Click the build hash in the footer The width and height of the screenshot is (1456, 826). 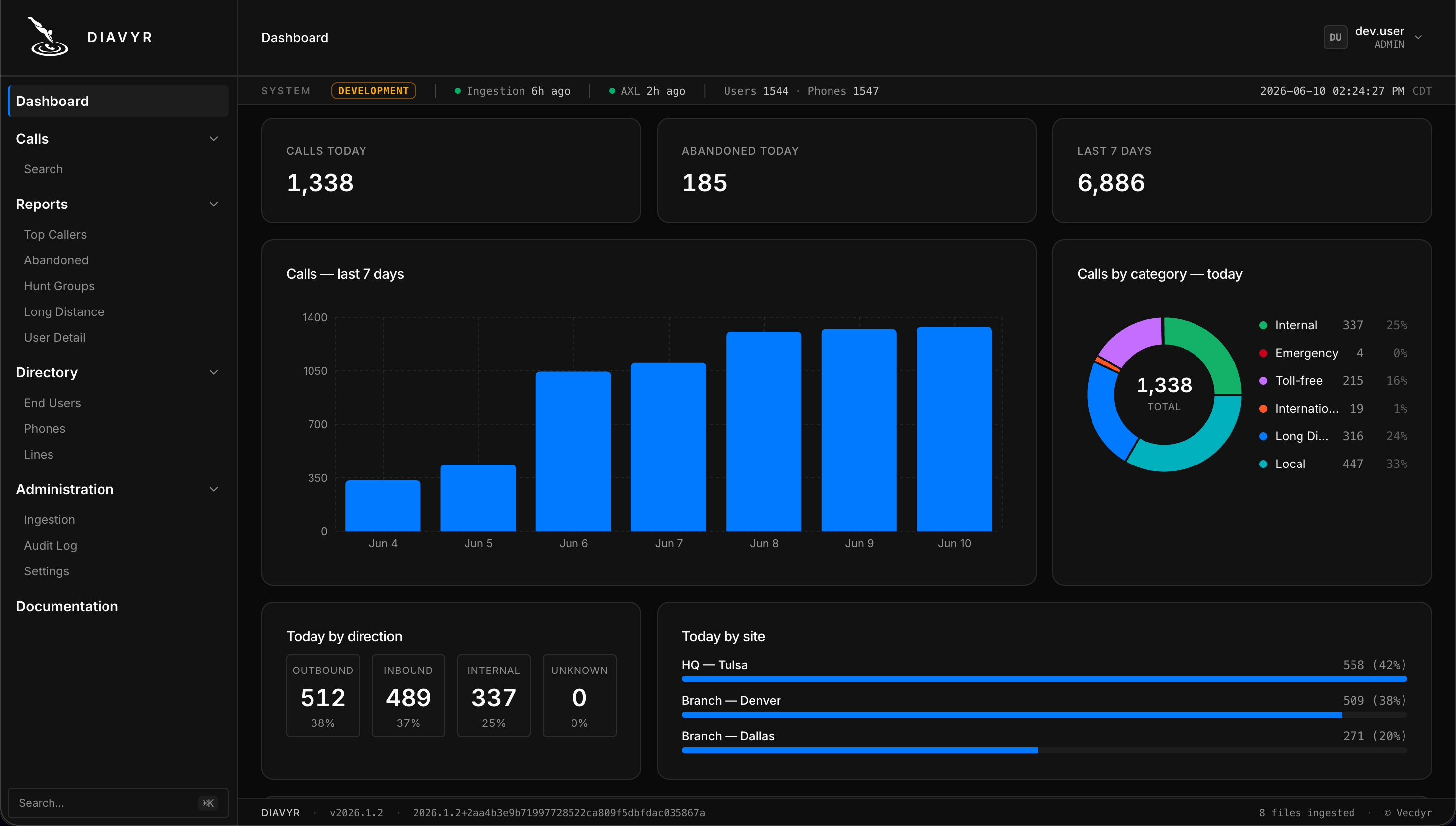[x=559, y=813]
